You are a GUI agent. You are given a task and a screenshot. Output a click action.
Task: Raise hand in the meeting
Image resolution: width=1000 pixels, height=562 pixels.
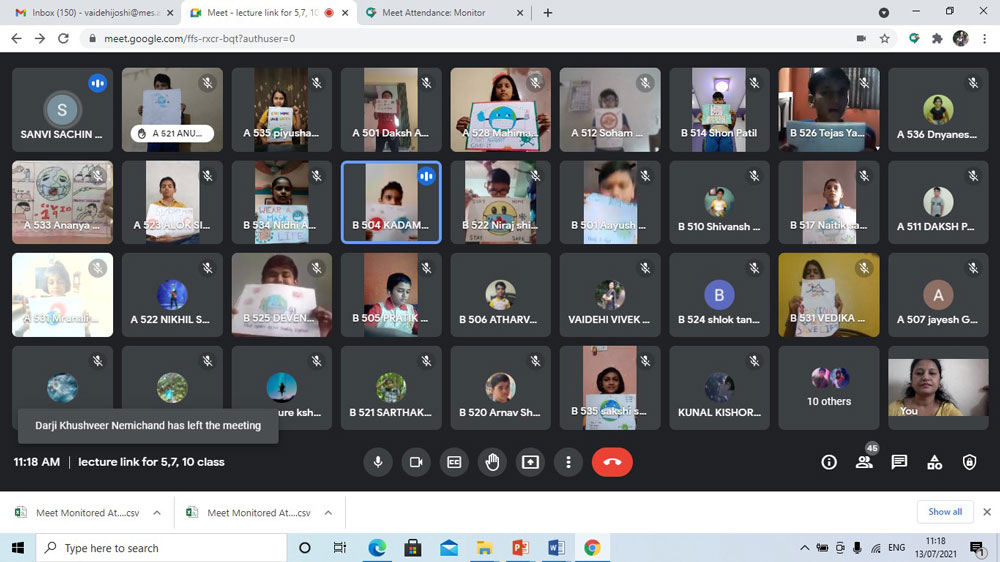[492, 462]
